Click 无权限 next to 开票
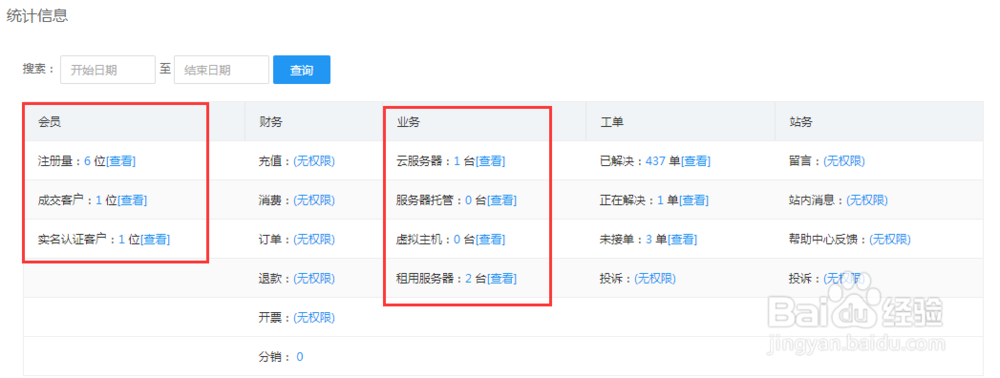Viewport: 1000px width, 378px height. pyautogui.click(x=314, y=317)
